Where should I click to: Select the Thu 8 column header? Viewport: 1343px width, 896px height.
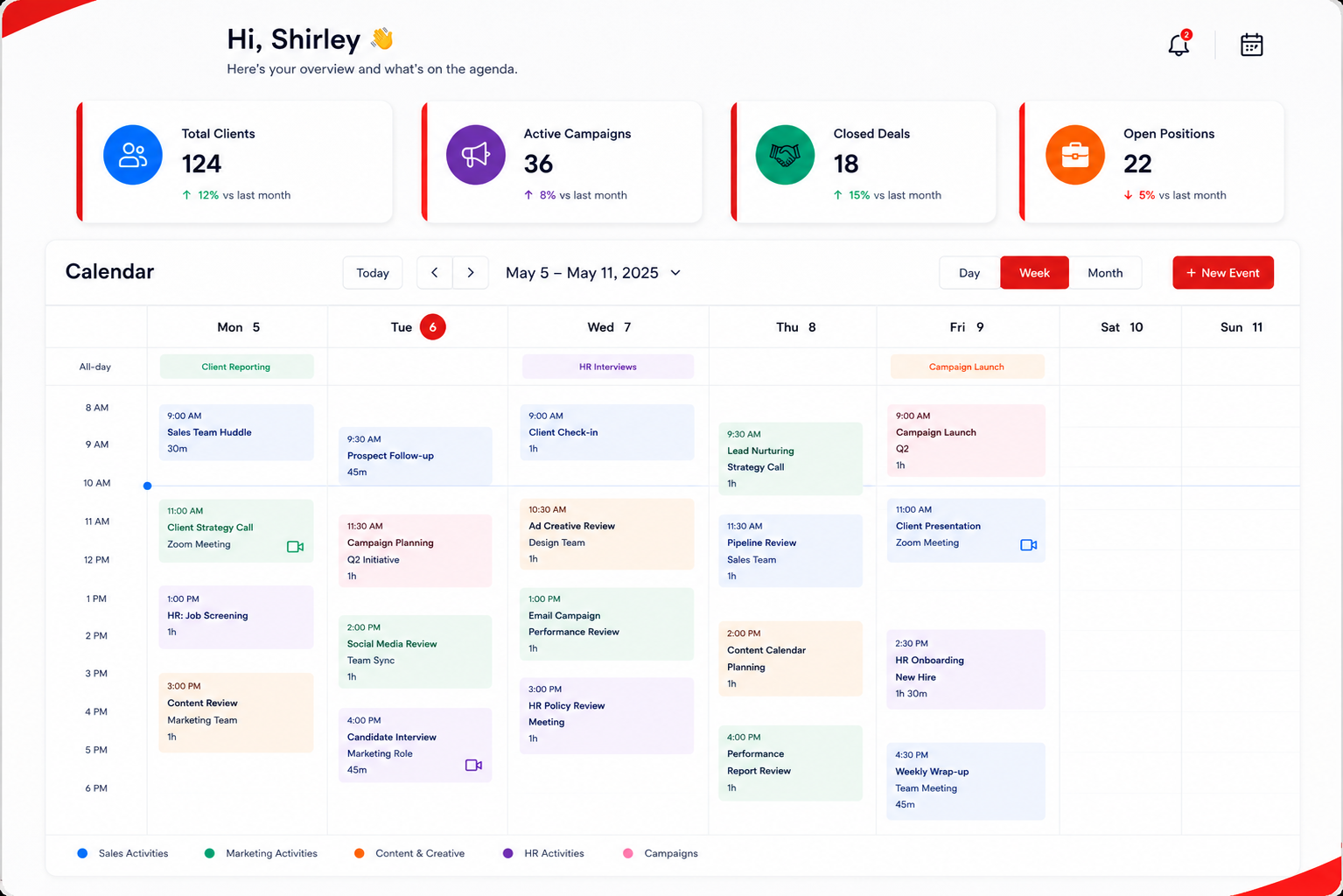[795, 327]
